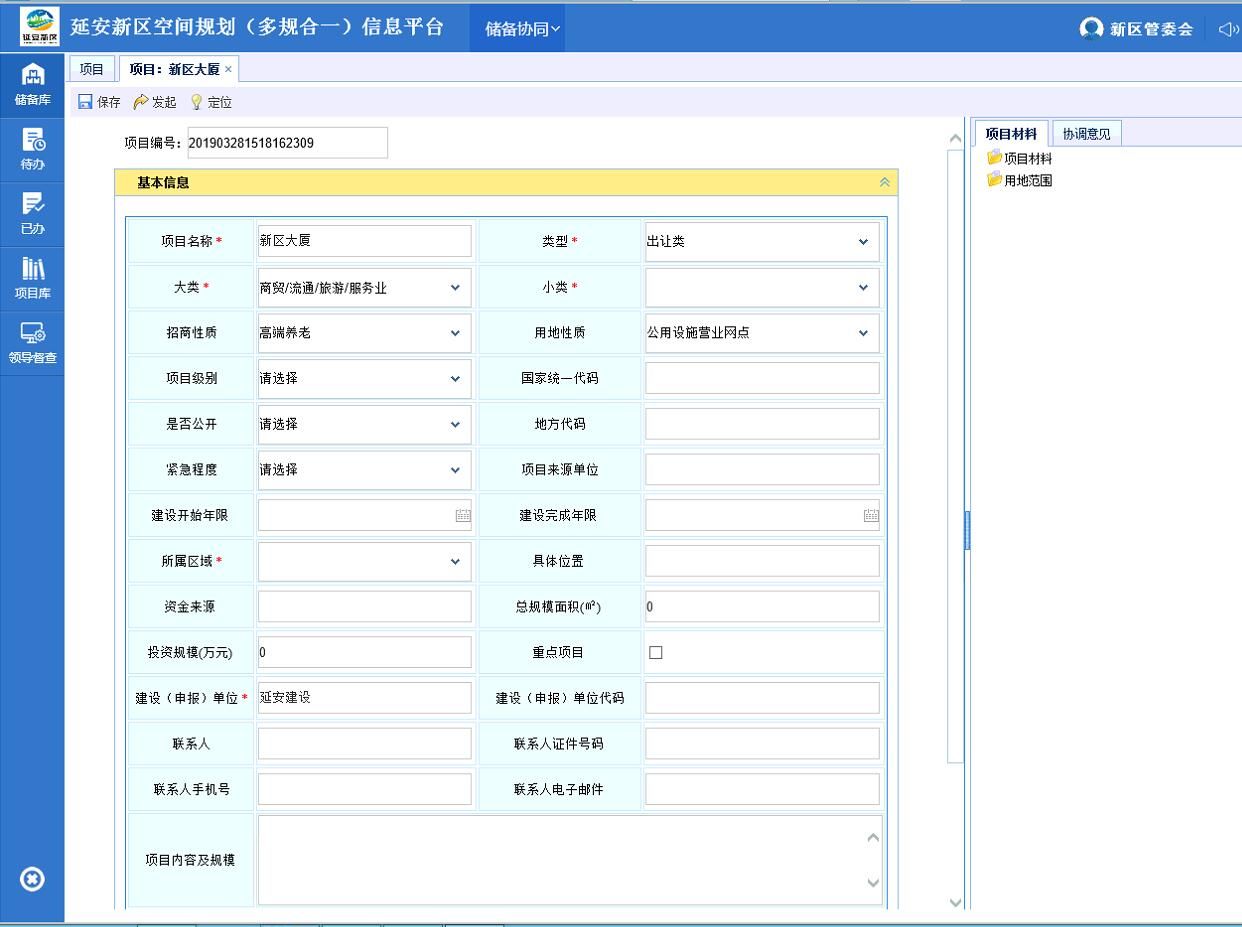
Task: Open the 待办 panel from the sidebar
Action: (x=33, y=146)
